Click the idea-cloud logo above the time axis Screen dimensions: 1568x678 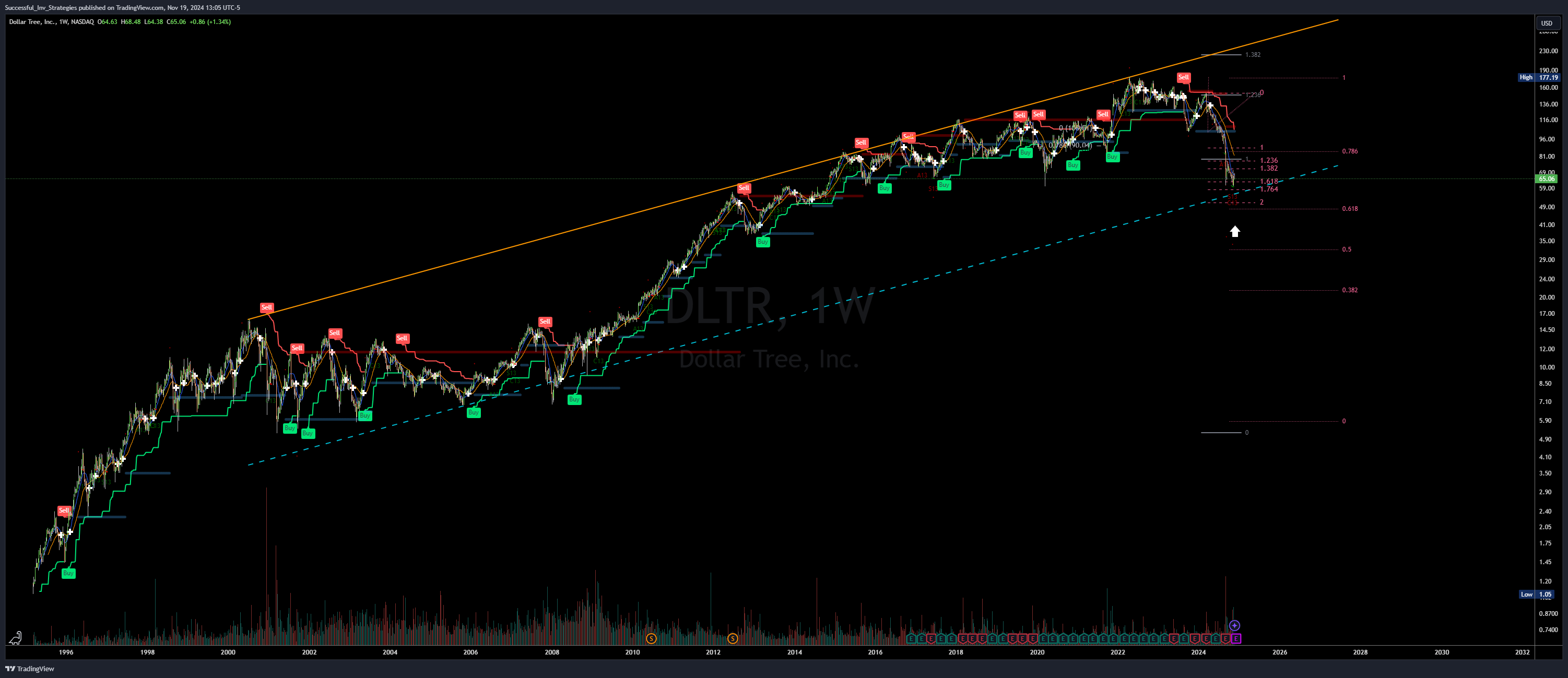coord(15,637)
